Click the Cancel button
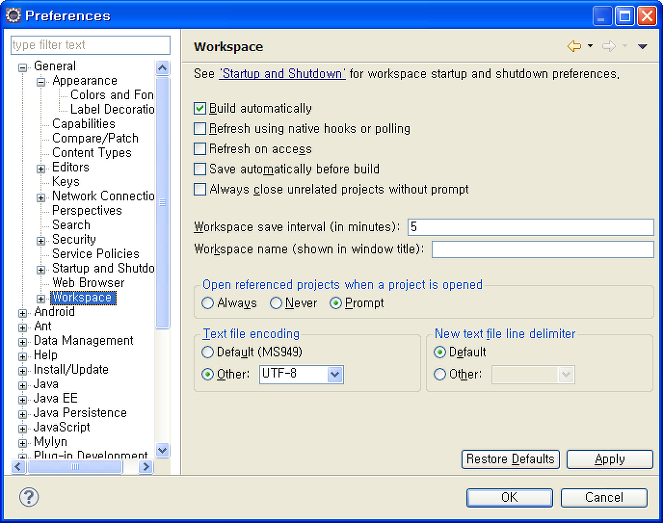Screen dimensions: 663x523 (x=604, y=498)
